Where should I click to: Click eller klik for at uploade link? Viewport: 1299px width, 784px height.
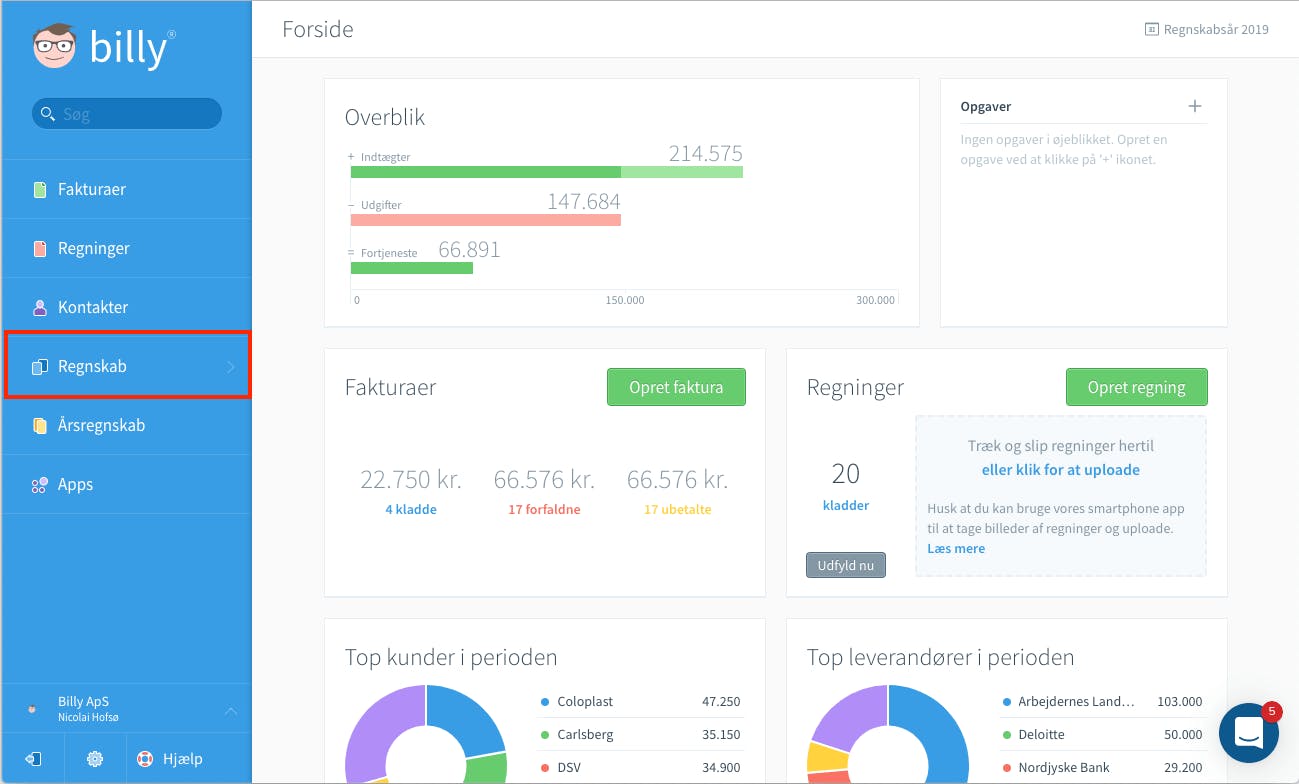pos(1061,469)
